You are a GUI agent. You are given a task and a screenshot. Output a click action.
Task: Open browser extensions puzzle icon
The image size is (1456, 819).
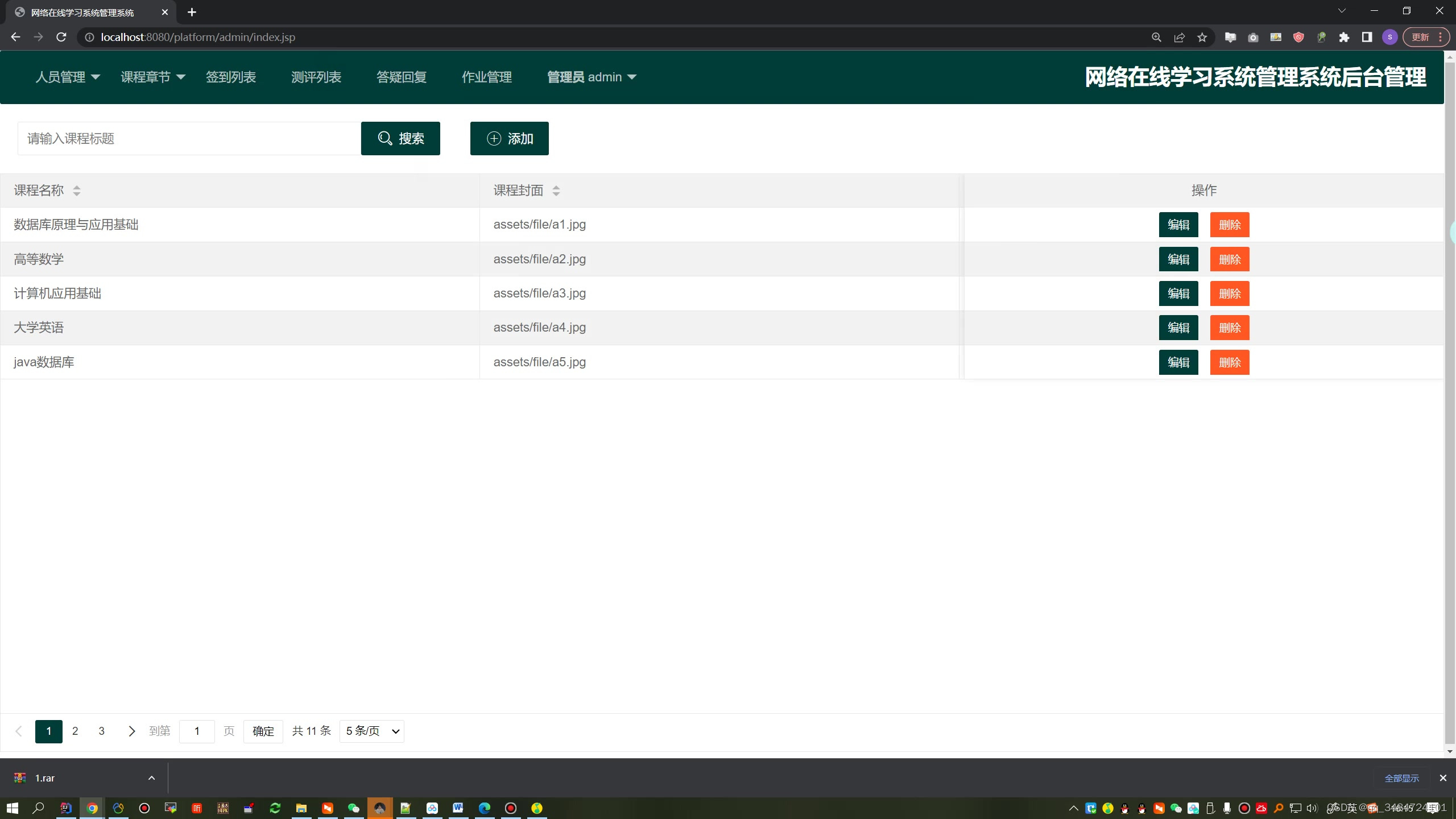1344,37
